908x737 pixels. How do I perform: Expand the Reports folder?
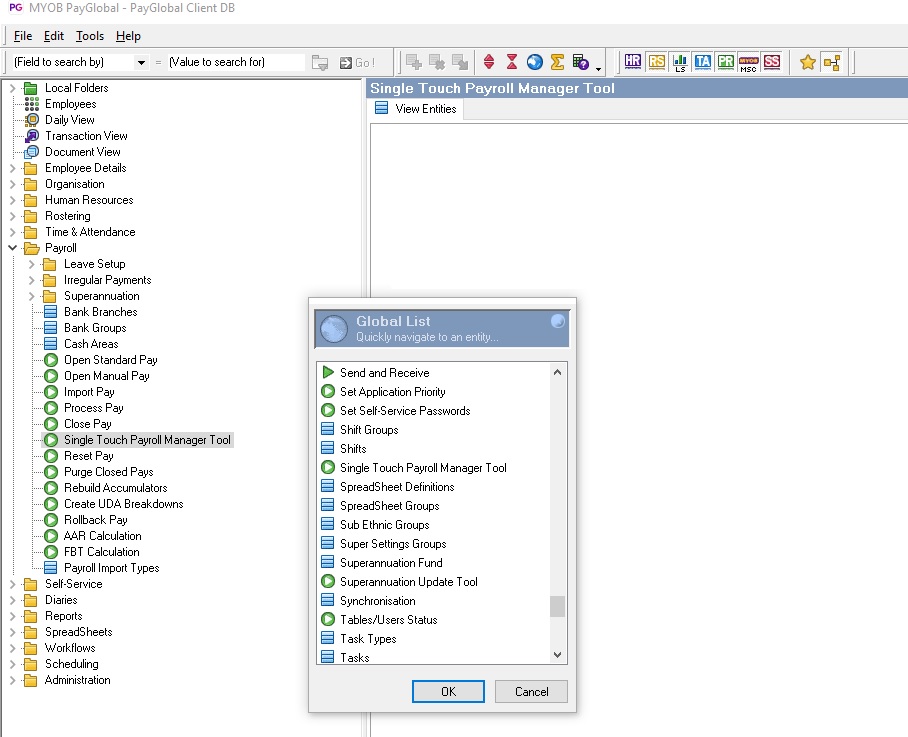13,616
